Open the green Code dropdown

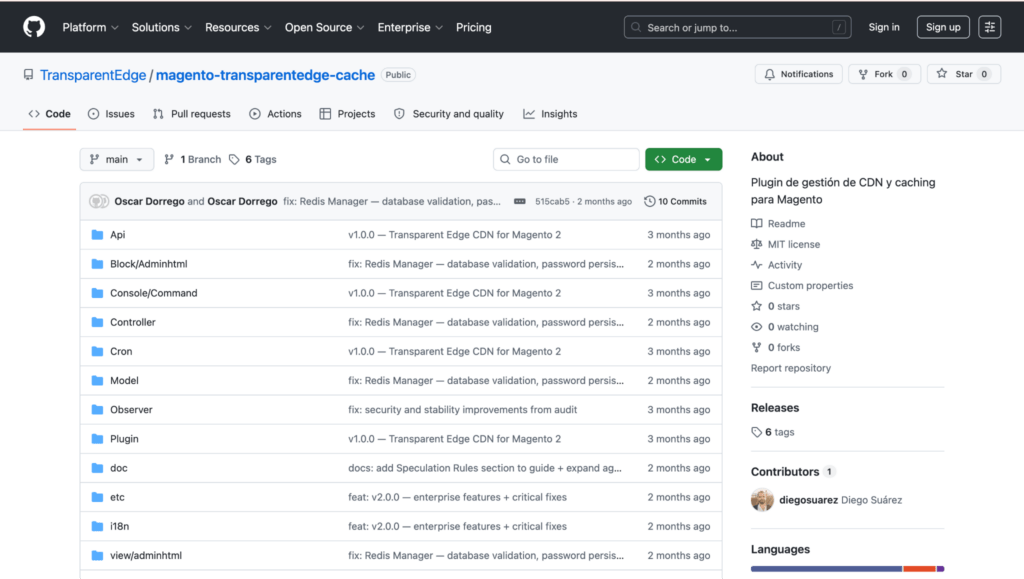683,159
